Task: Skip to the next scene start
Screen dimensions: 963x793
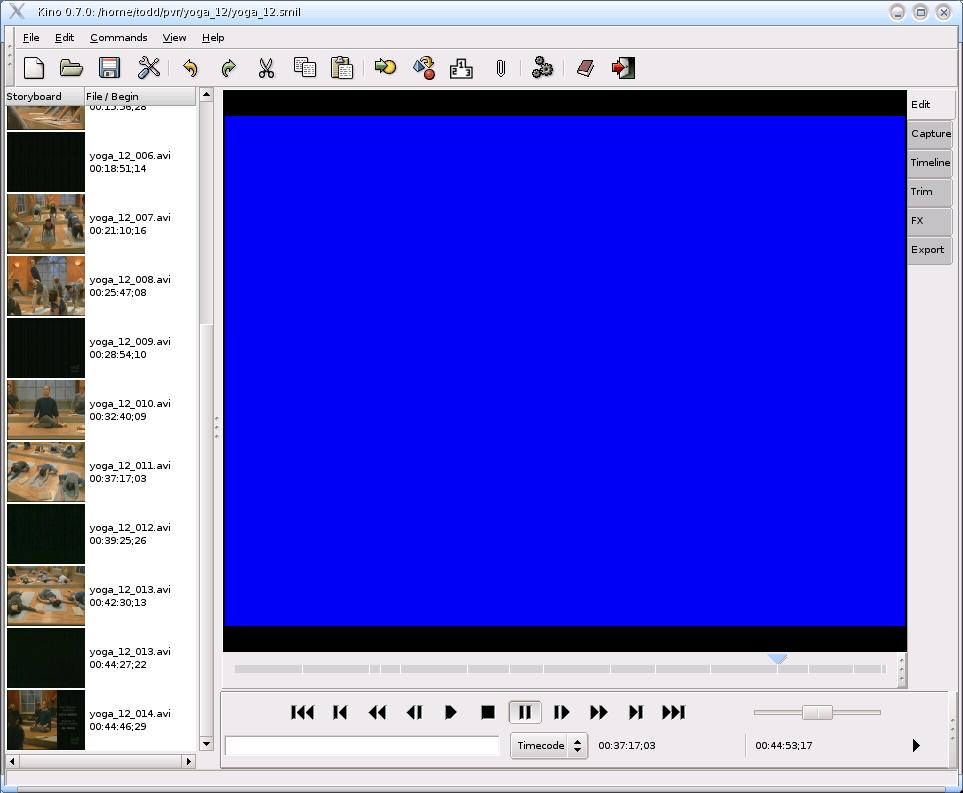Action: click(x=636, y=713)
